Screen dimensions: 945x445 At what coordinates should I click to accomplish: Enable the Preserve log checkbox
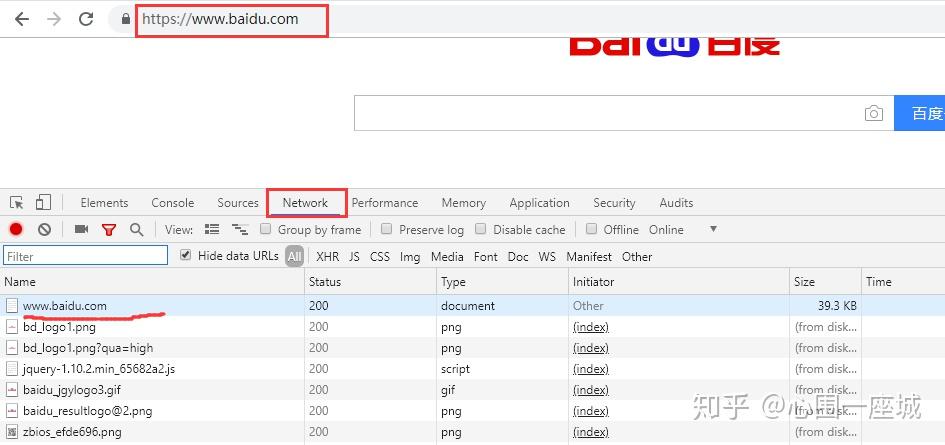point(387,229)
